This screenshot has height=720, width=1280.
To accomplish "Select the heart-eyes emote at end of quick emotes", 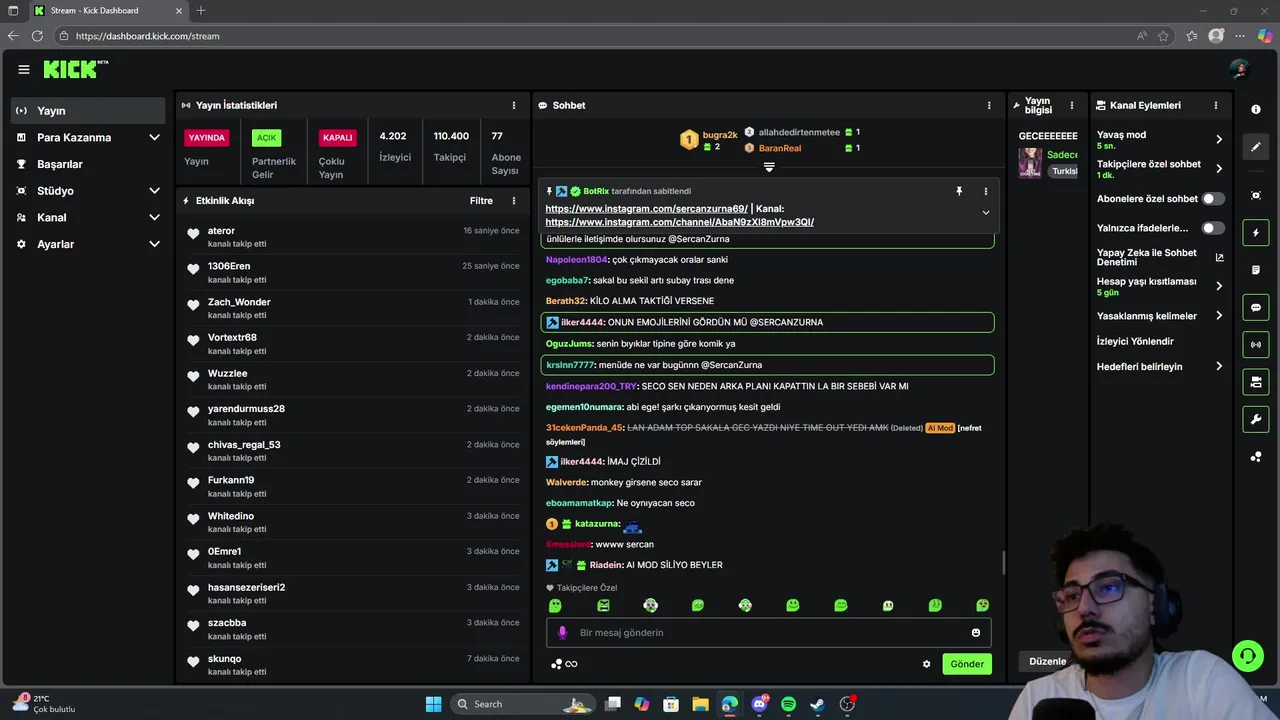I will 983,605.
